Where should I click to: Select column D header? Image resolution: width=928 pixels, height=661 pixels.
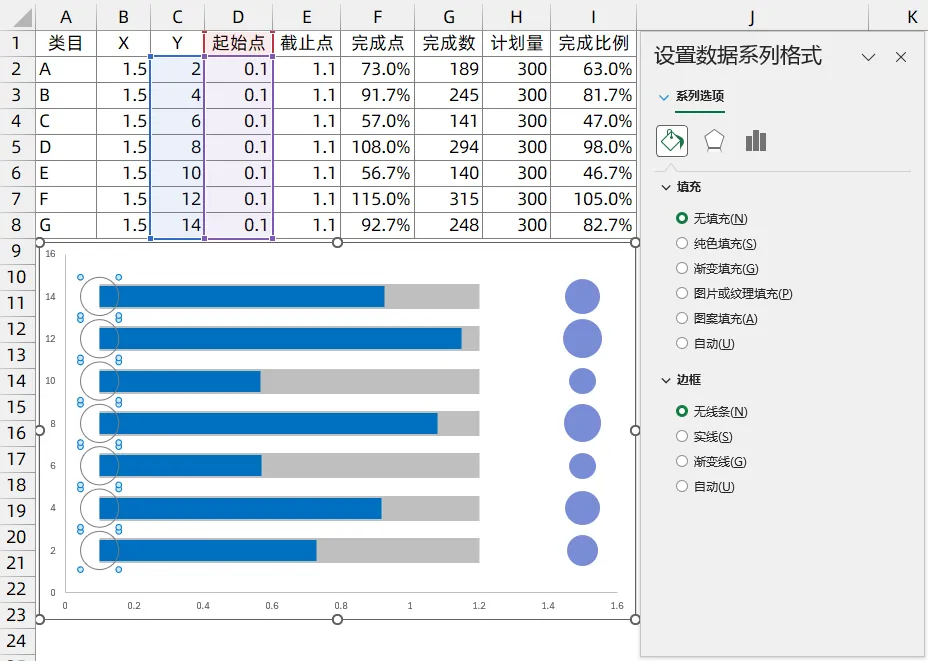click(239, 17)
